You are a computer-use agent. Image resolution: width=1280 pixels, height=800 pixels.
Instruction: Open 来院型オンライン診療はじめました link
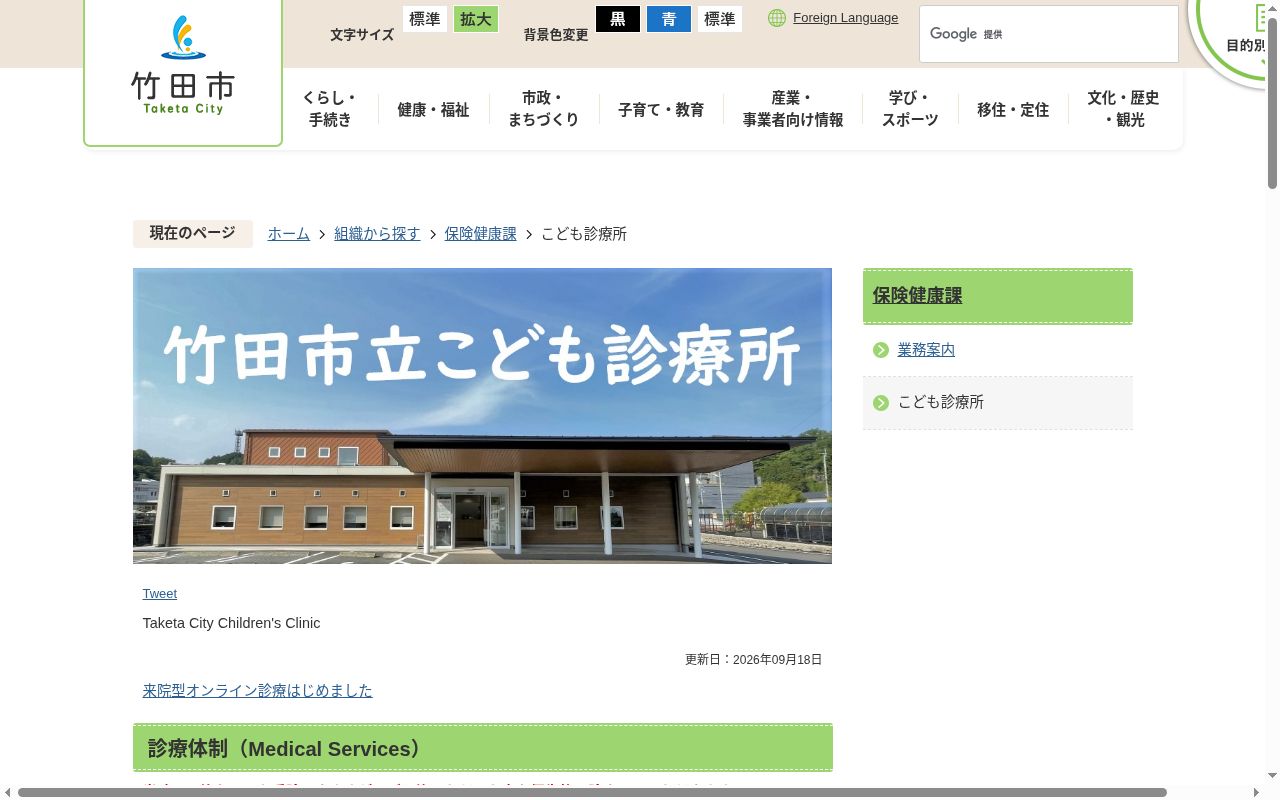coord(257,691)
